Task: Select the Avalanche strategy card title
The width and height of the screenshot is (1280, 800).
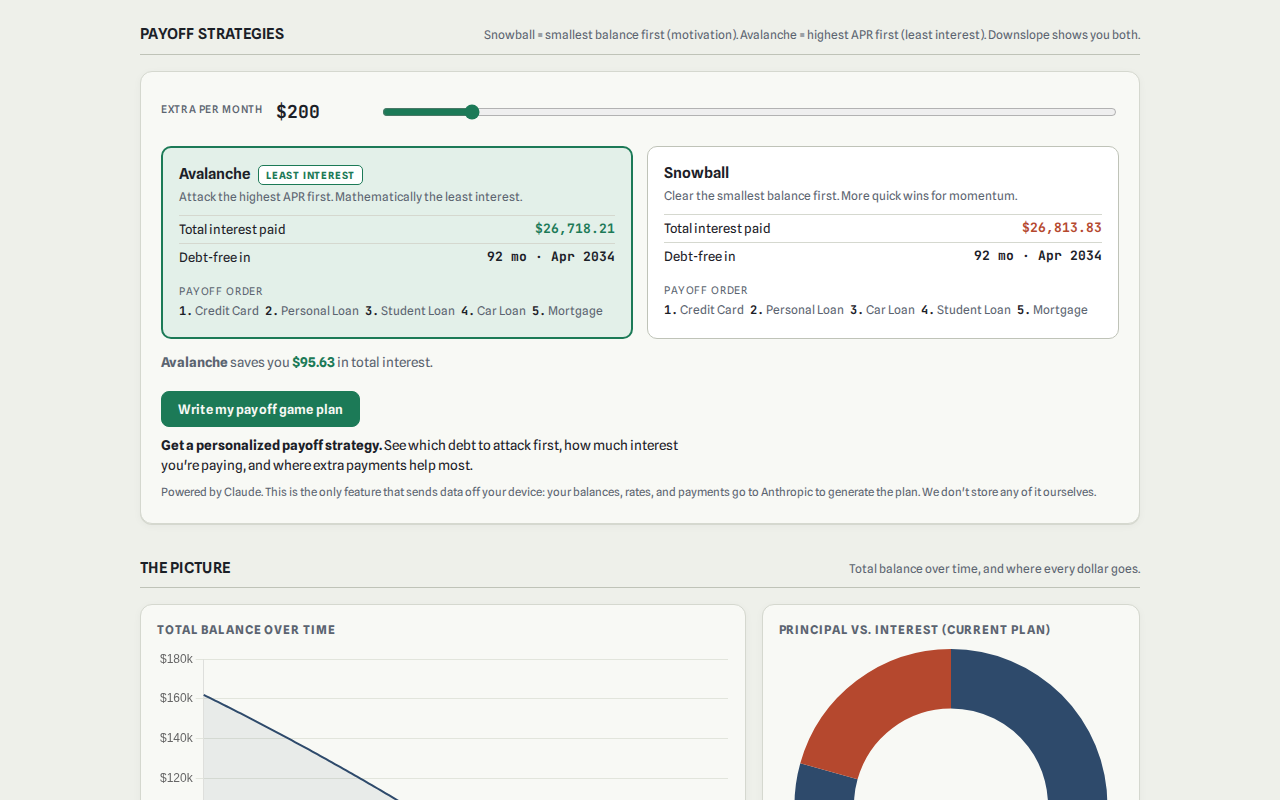Action: (x=214, y=174)
